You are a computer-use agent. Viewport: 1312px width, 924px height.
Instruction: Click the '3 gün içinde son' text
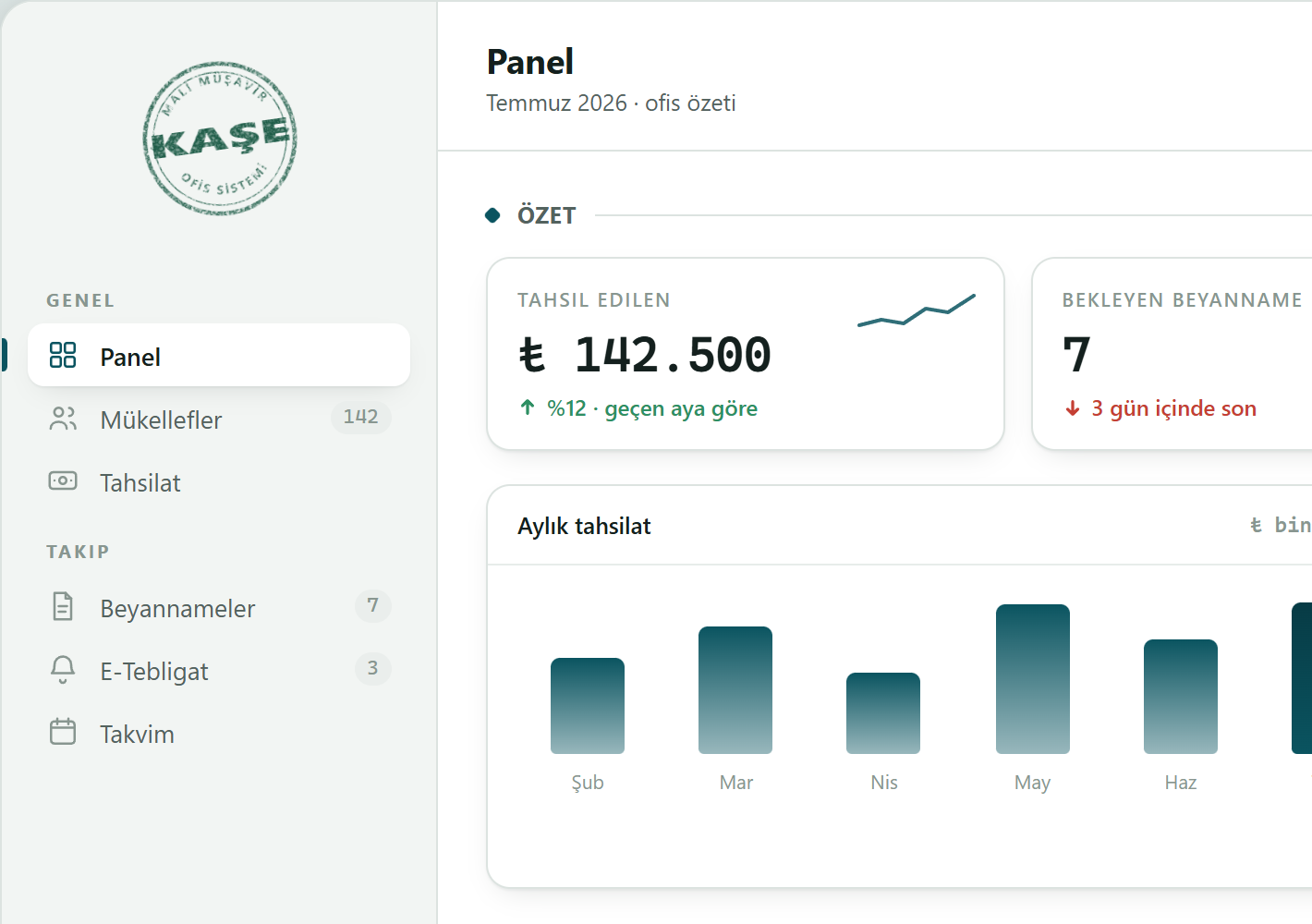coord(1173,408)
